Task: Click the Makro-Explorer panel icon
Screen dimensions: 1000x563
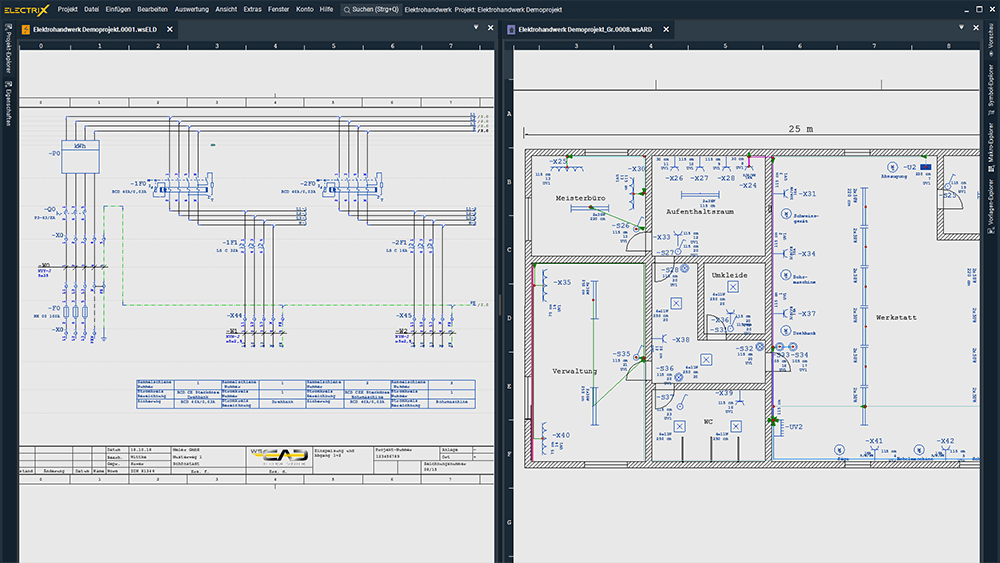Action: click(x=991, y=168)
